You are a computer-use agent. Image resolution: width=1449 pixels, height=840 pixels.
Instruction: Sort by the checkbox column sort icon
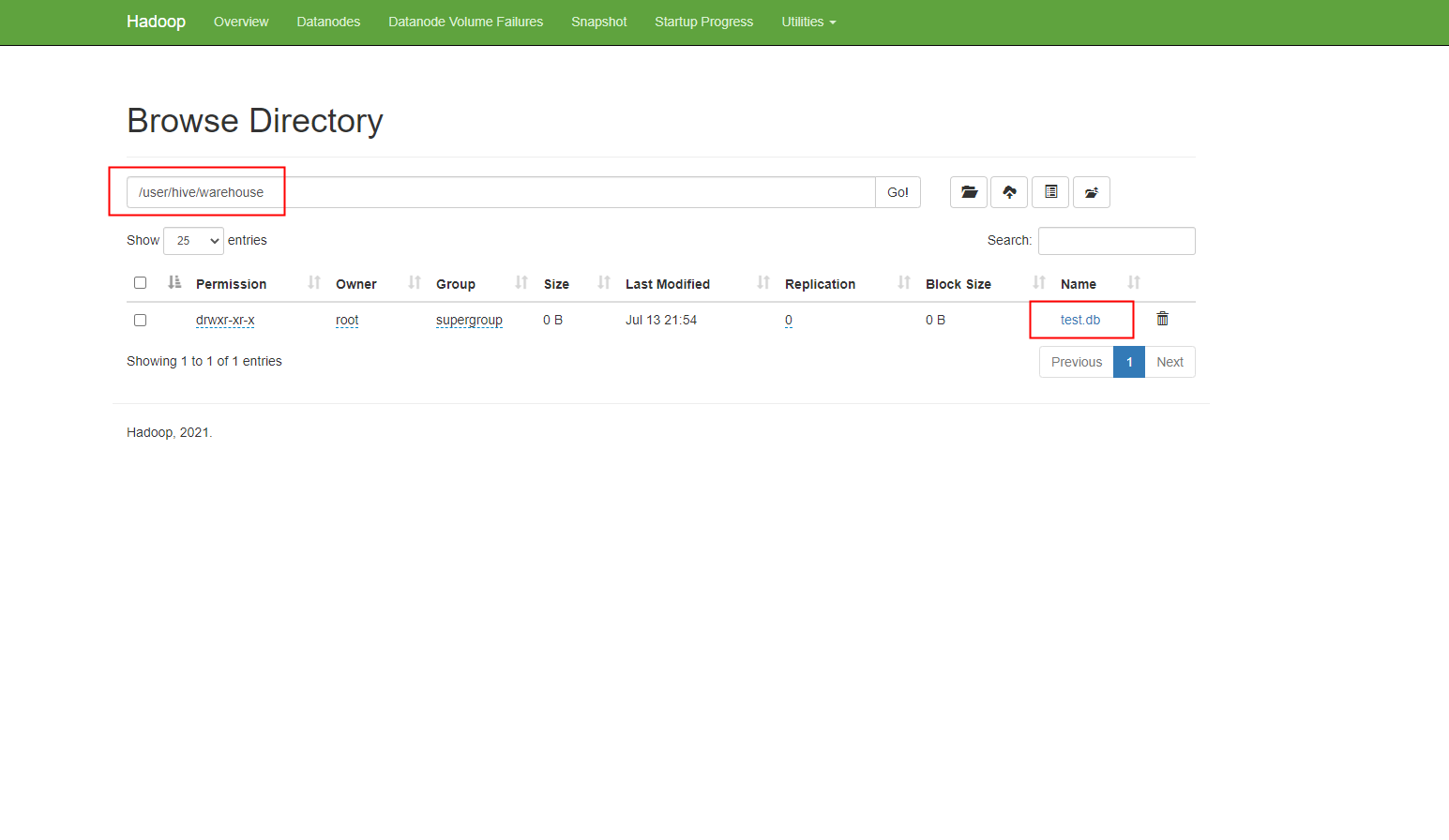(174, 282)
